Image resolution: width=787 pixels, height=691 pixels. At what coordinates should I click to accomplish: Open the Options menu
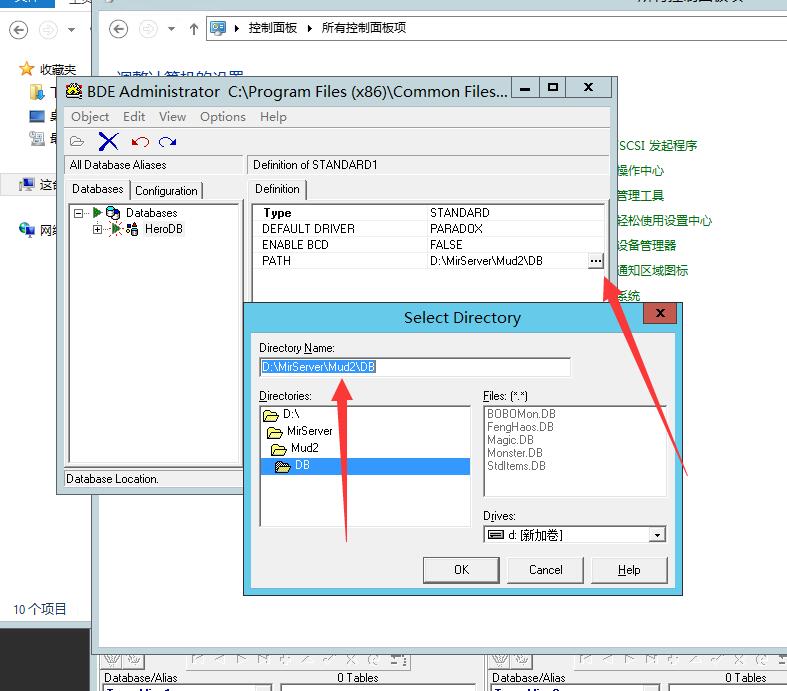point(222,117)
